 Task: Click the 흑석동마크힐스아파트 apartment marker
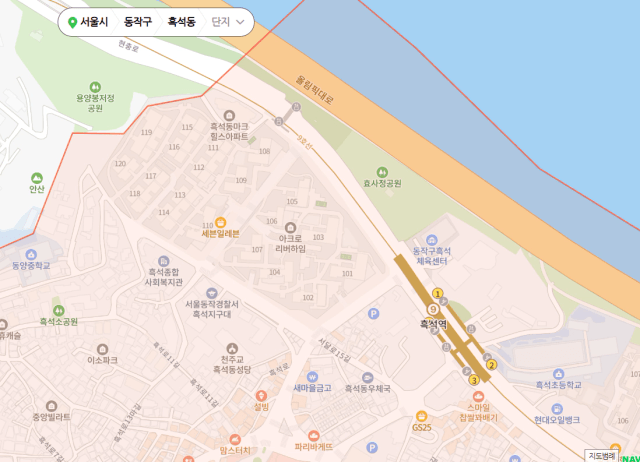pos(229,116)
